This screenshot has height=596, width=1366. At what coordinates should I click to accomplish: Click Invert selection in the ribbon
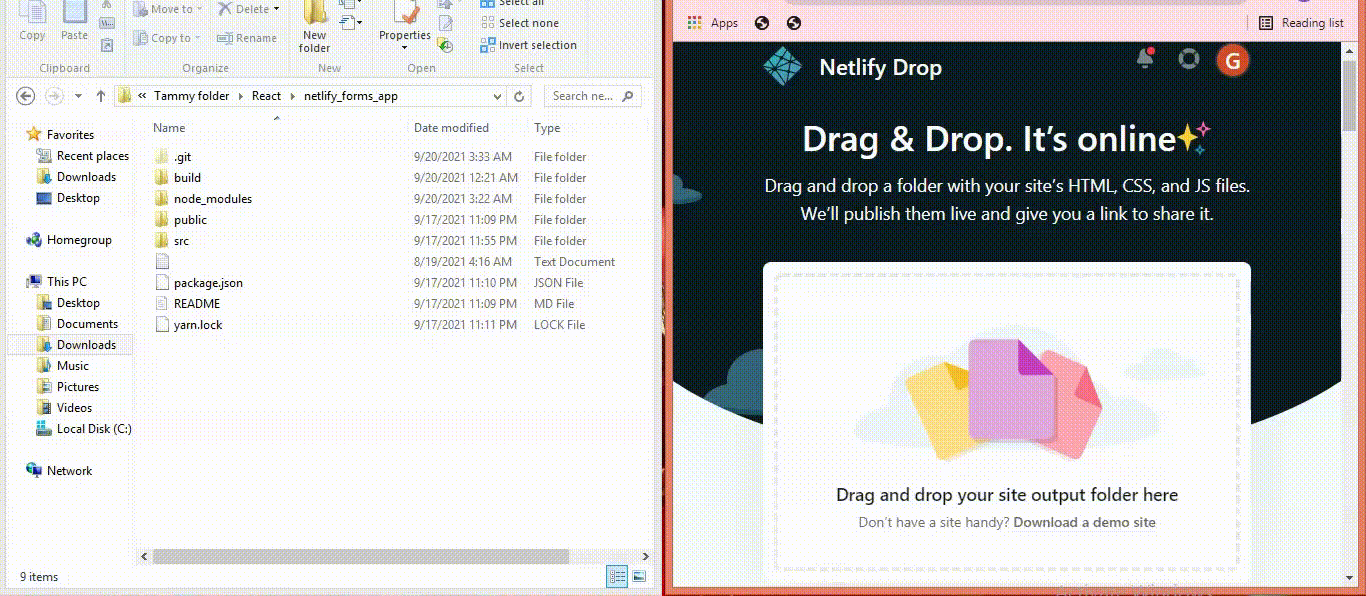point(528,45)
